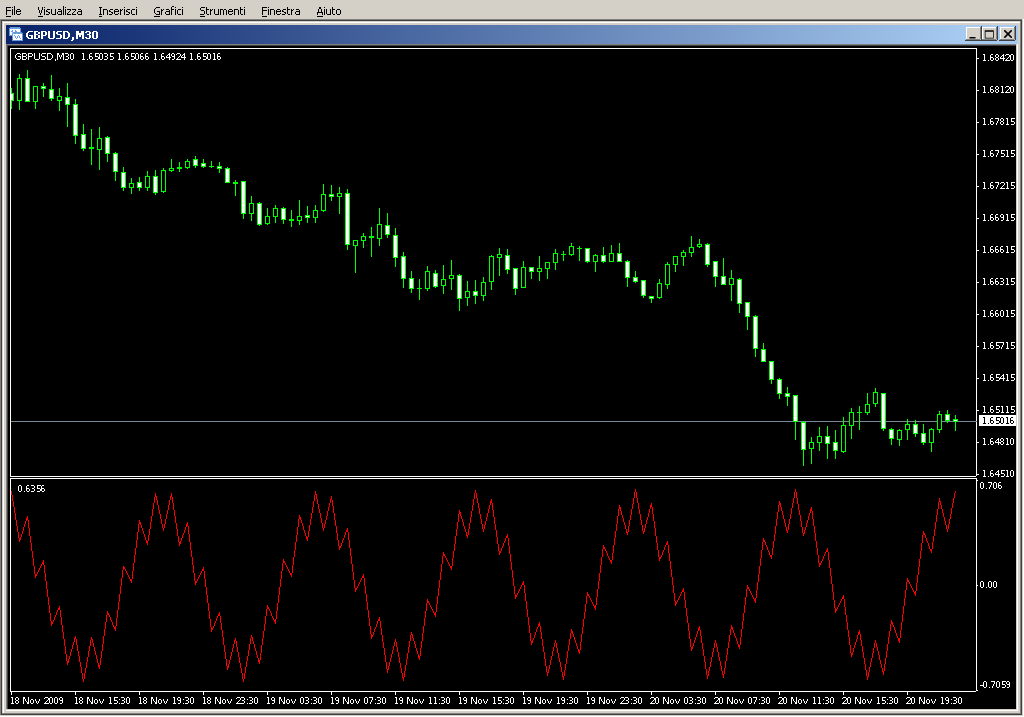Minimize the GBPUSD,M30 chart window
1024x717 pixels.
(972, 34)
